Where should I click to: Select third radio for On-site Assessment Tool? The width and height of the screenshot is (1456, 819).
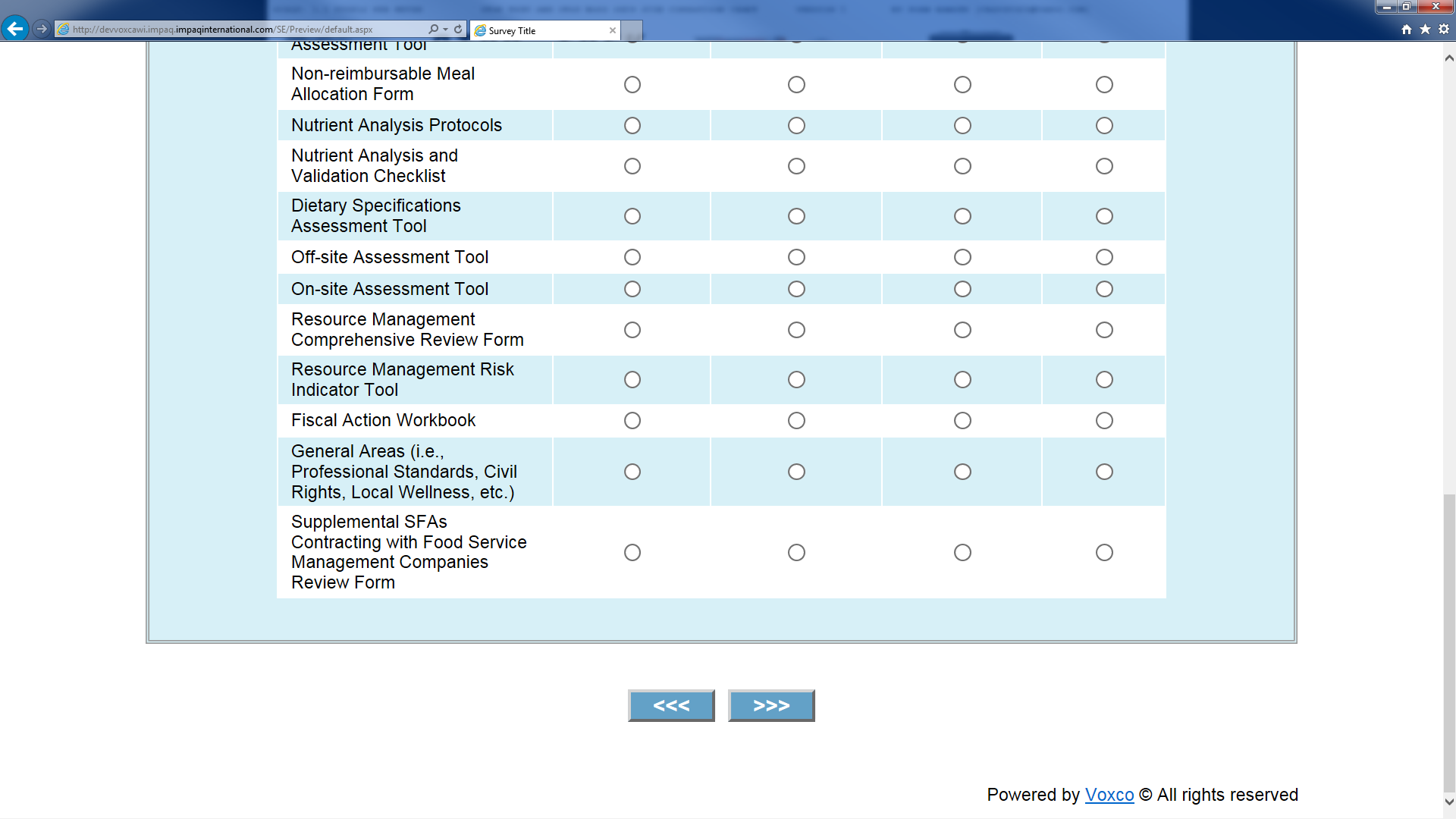pyautogui.click(x=962, y=290)
